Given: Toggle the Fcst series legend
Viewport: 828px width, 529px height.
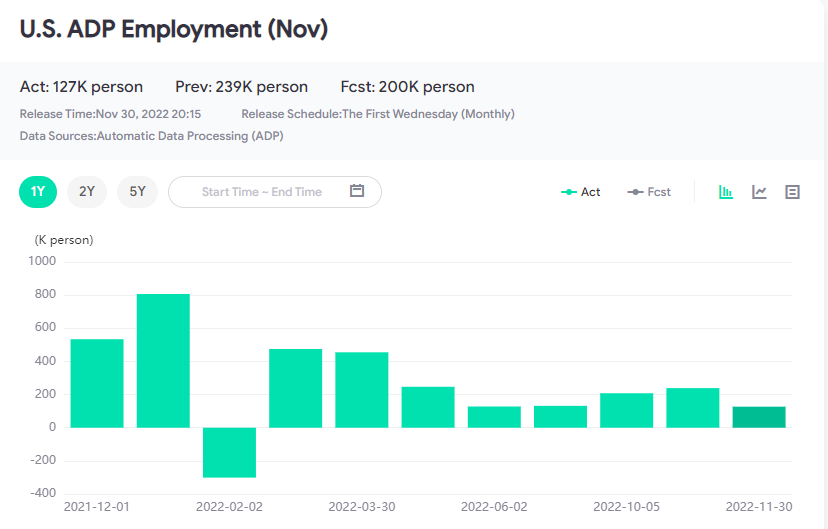Looking at the screenshot, I should coord(649,192).
